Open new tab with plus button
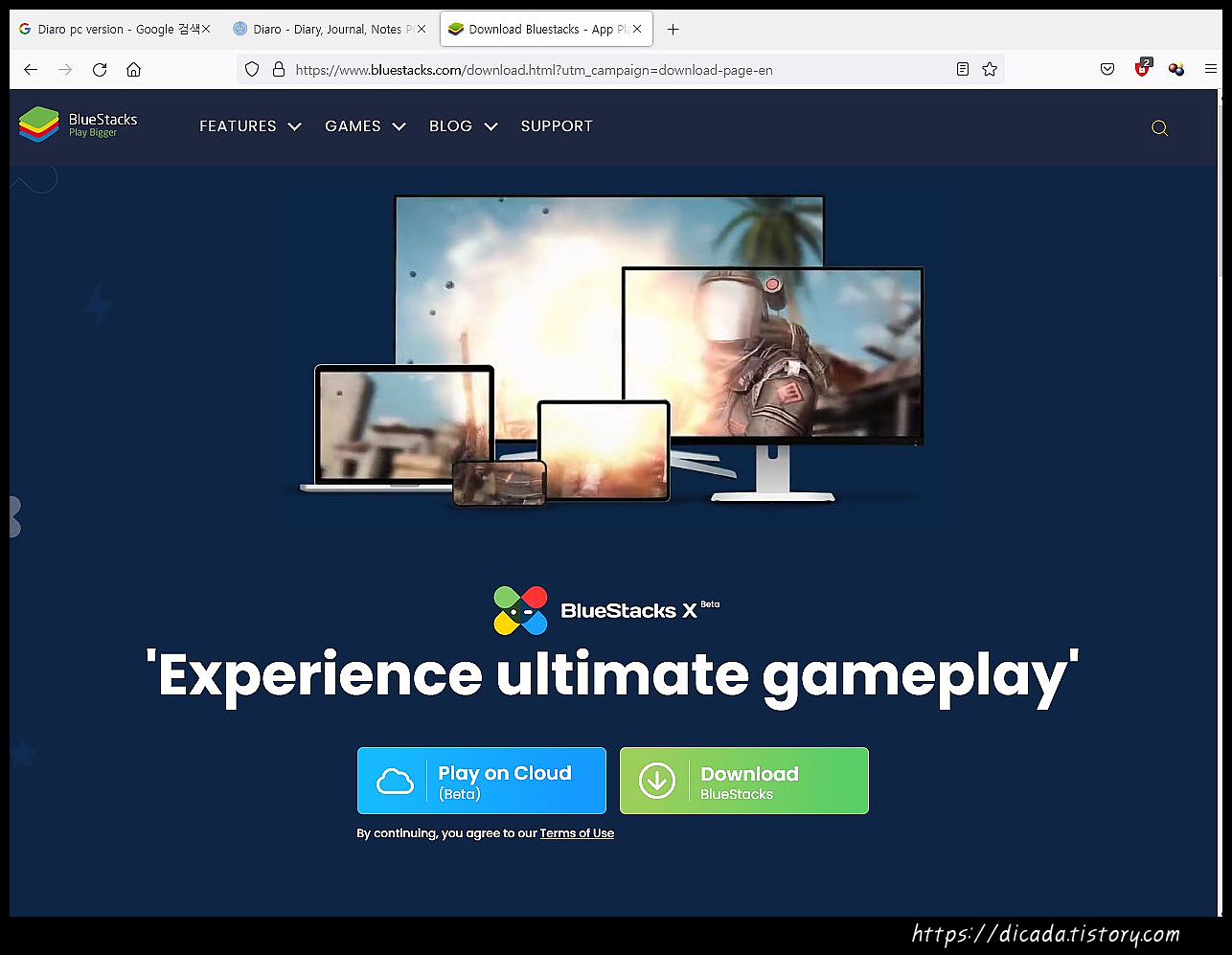 pyautogui.click(x=673, y=29)
